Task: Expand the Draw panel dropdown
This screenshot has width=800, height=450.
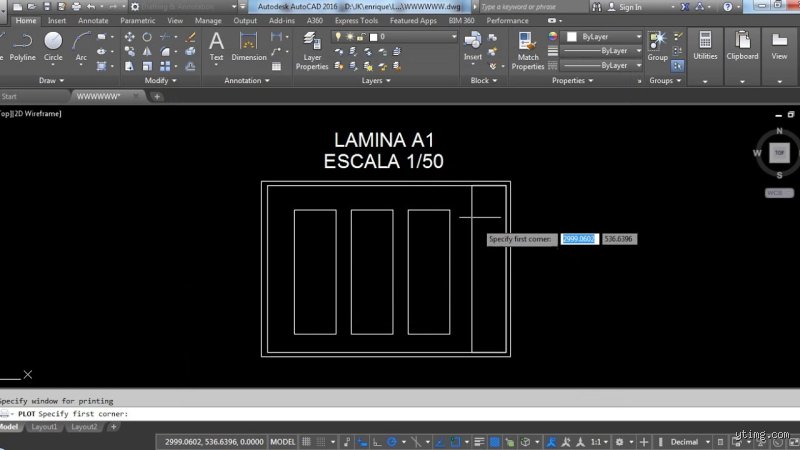Action: point(52,81)
